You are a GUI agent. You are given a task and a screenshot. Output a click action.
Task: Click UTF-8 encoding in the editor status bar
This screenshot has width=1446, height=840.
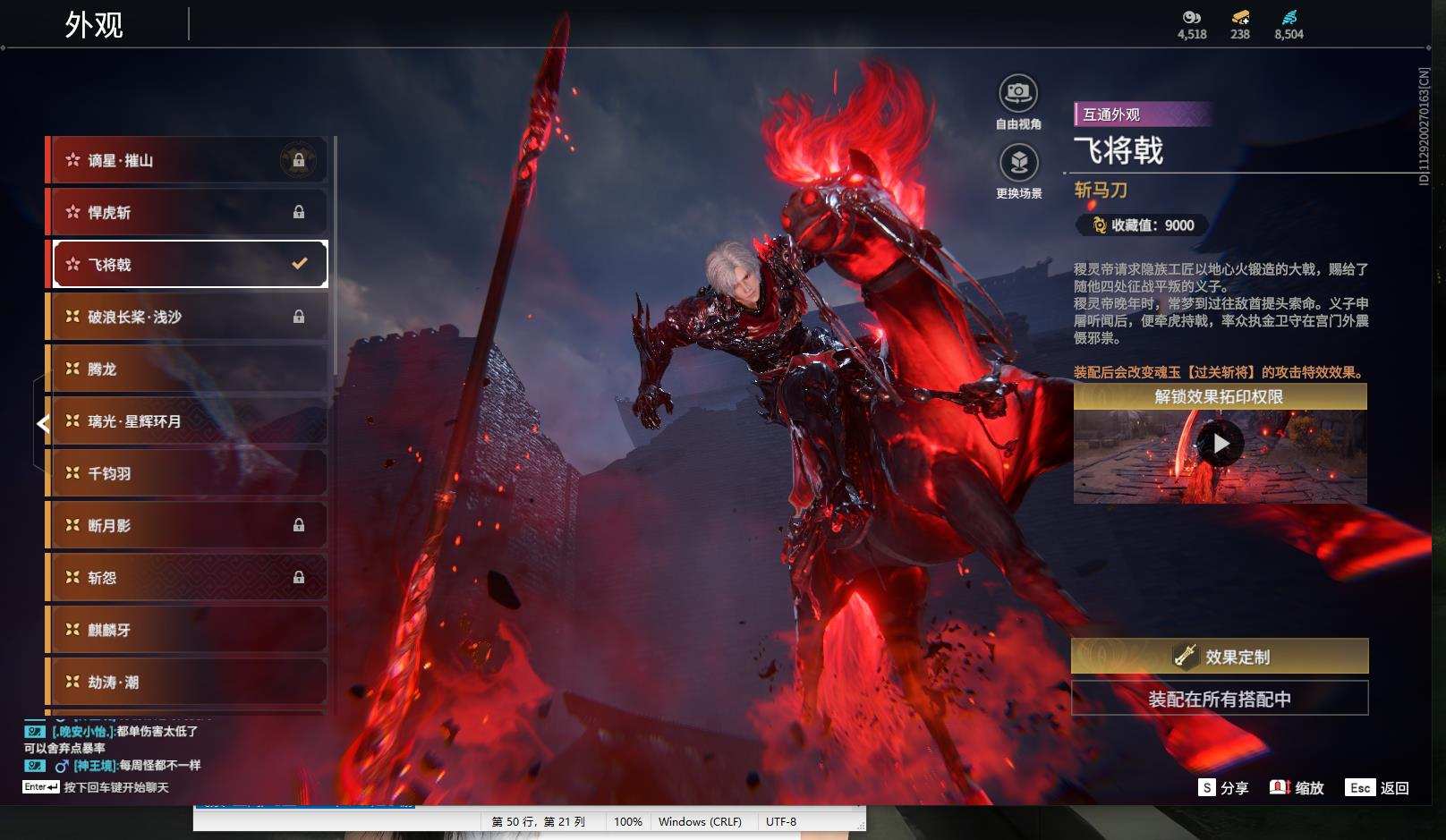point(781,821)
